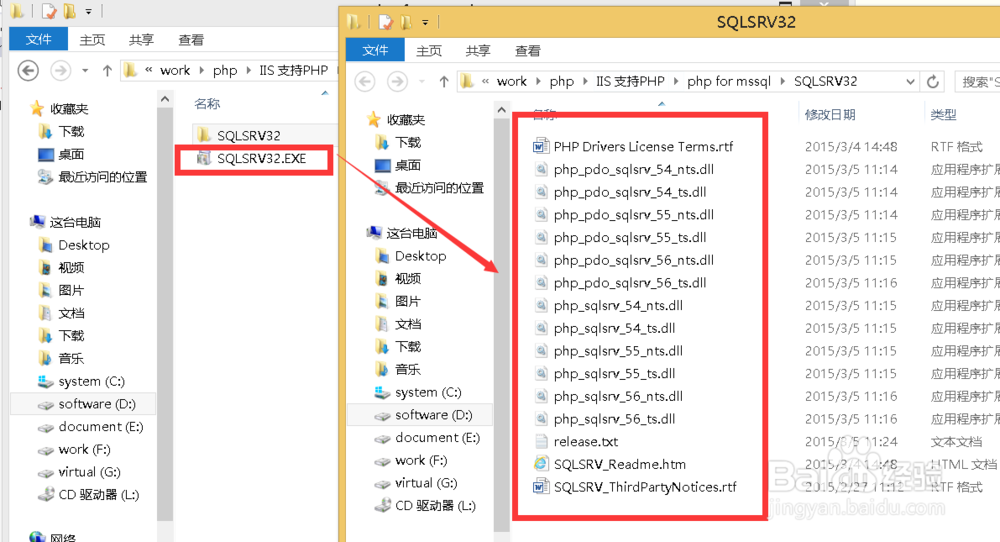1000x542 pixels.
Task: Open address bar history dropdown in SQLSRV32 window
Action: [910, 82]
